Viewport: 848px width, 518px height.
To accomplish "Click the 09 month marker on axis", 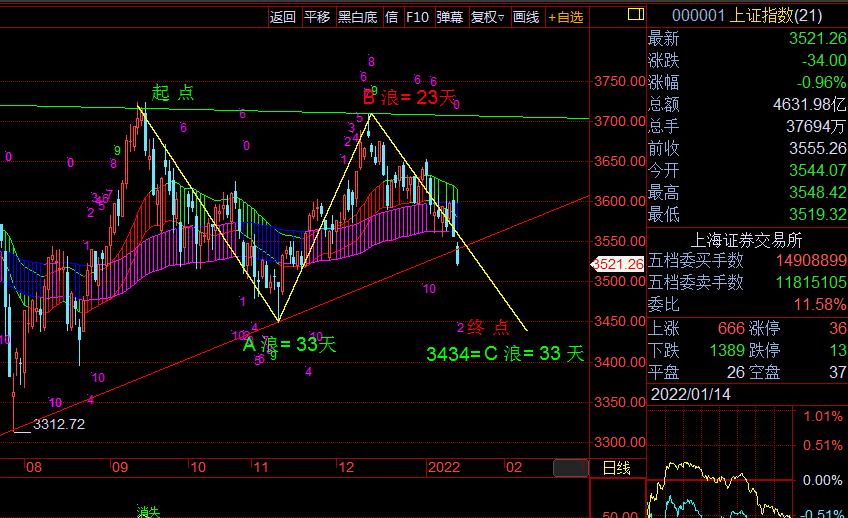I will click(120, 467).
